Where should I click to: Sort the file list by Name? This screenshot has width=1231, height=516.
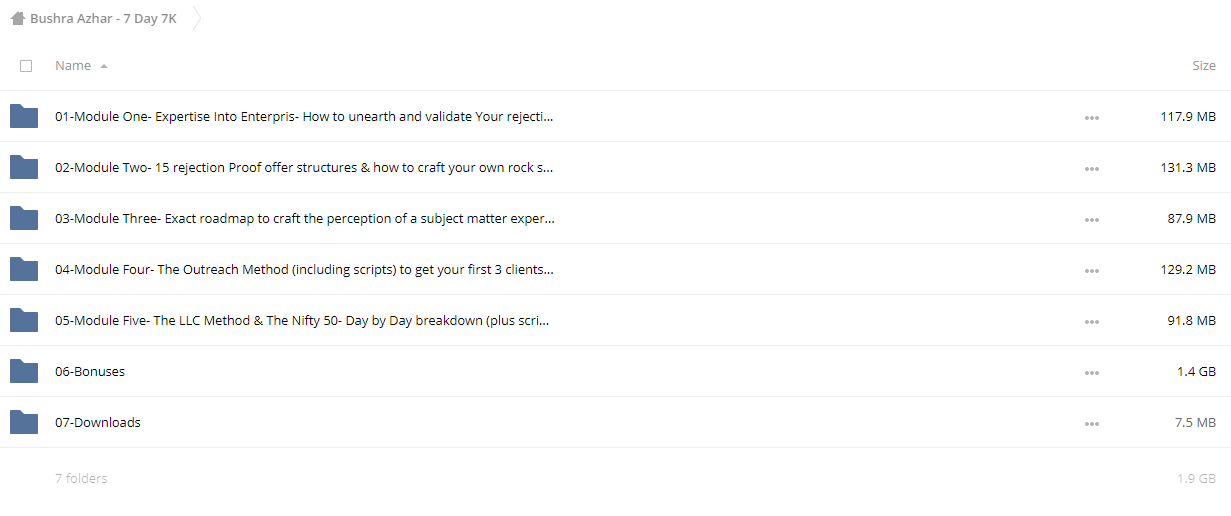(73, 65)
